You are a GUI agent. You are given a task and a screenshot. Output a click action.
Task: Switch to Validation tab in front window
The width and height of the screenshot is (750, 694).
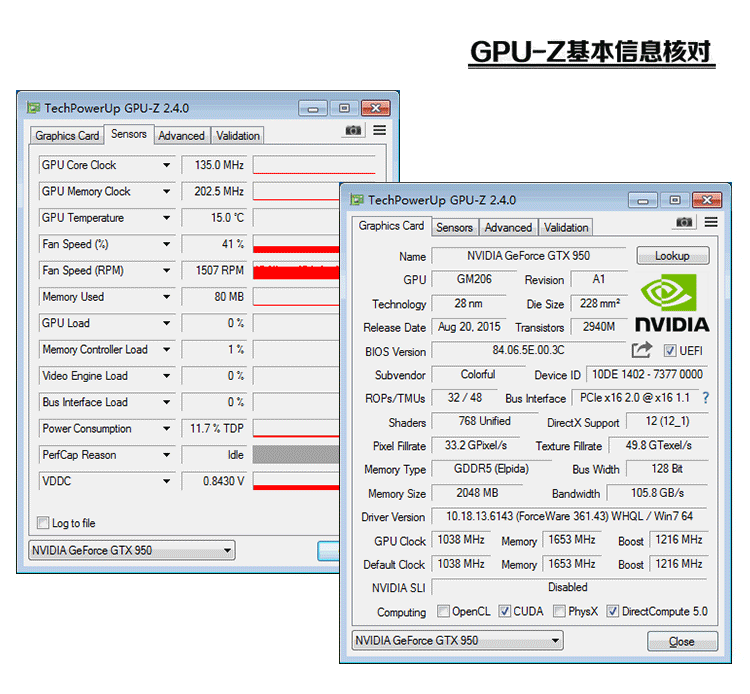tap(566, 228)
